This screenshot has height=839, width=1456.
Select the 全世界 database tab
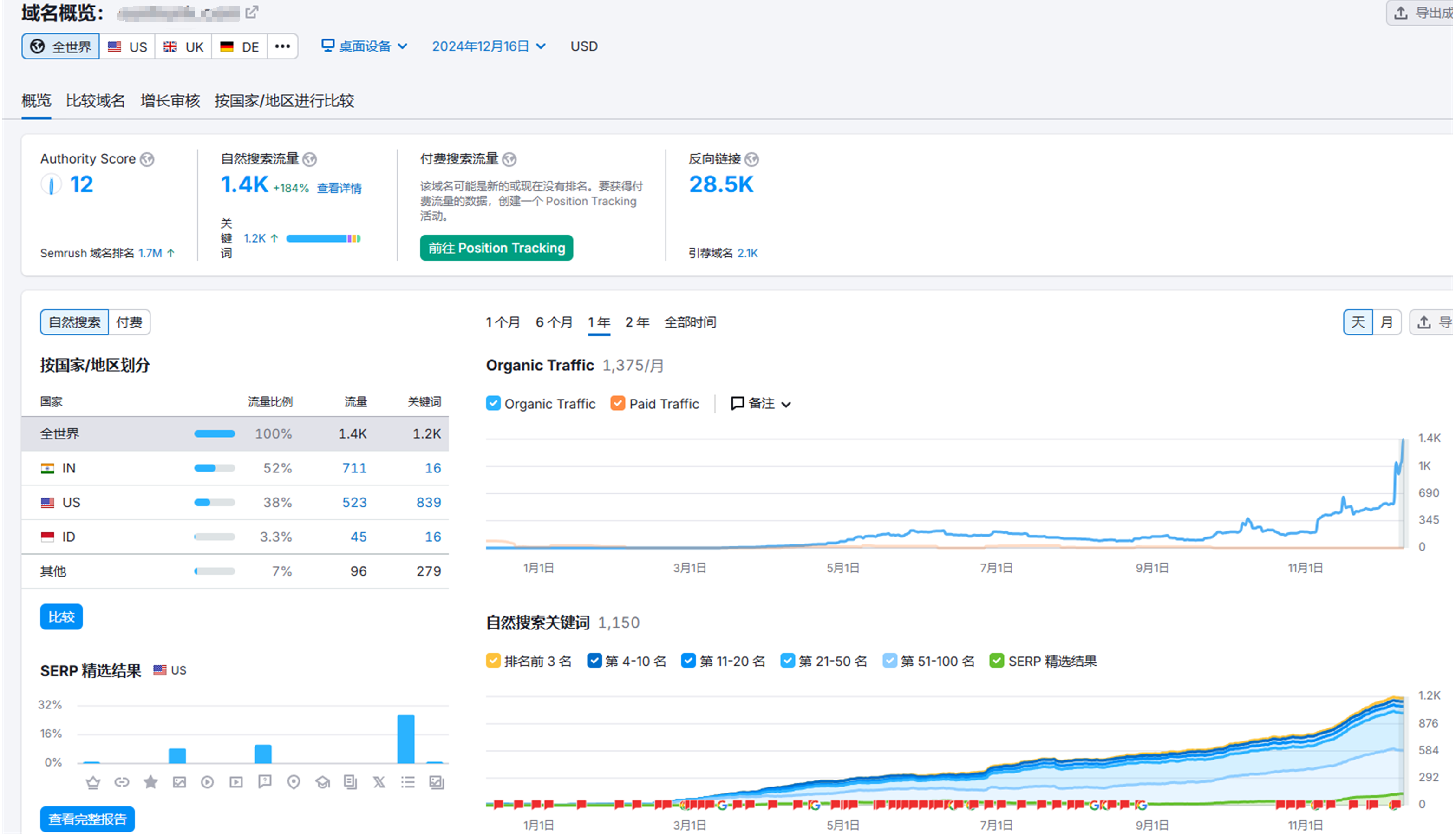point(60,46)
